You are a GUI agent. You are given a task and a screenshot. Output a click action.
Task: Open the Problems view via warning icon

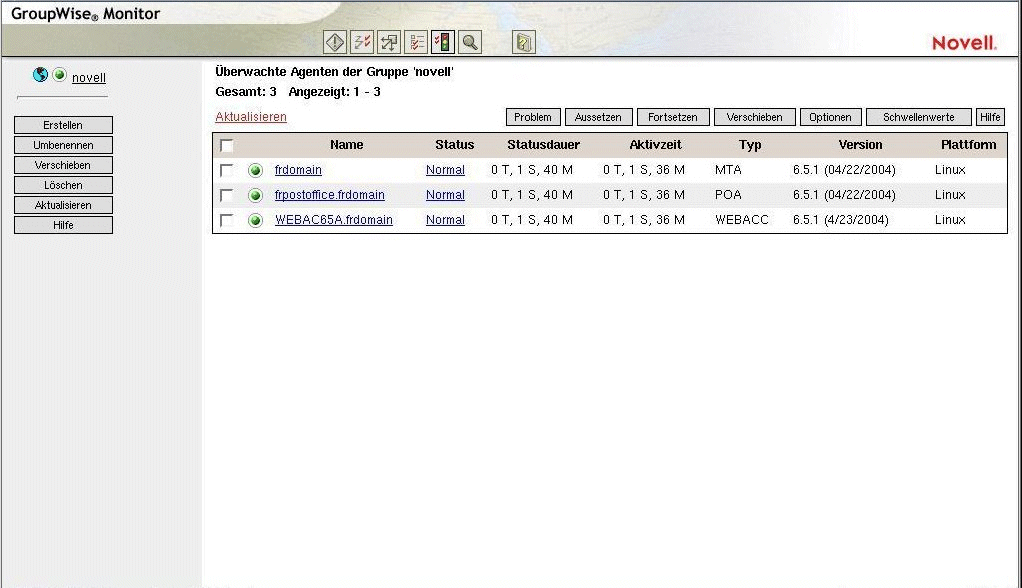click(x=334, y=42)
